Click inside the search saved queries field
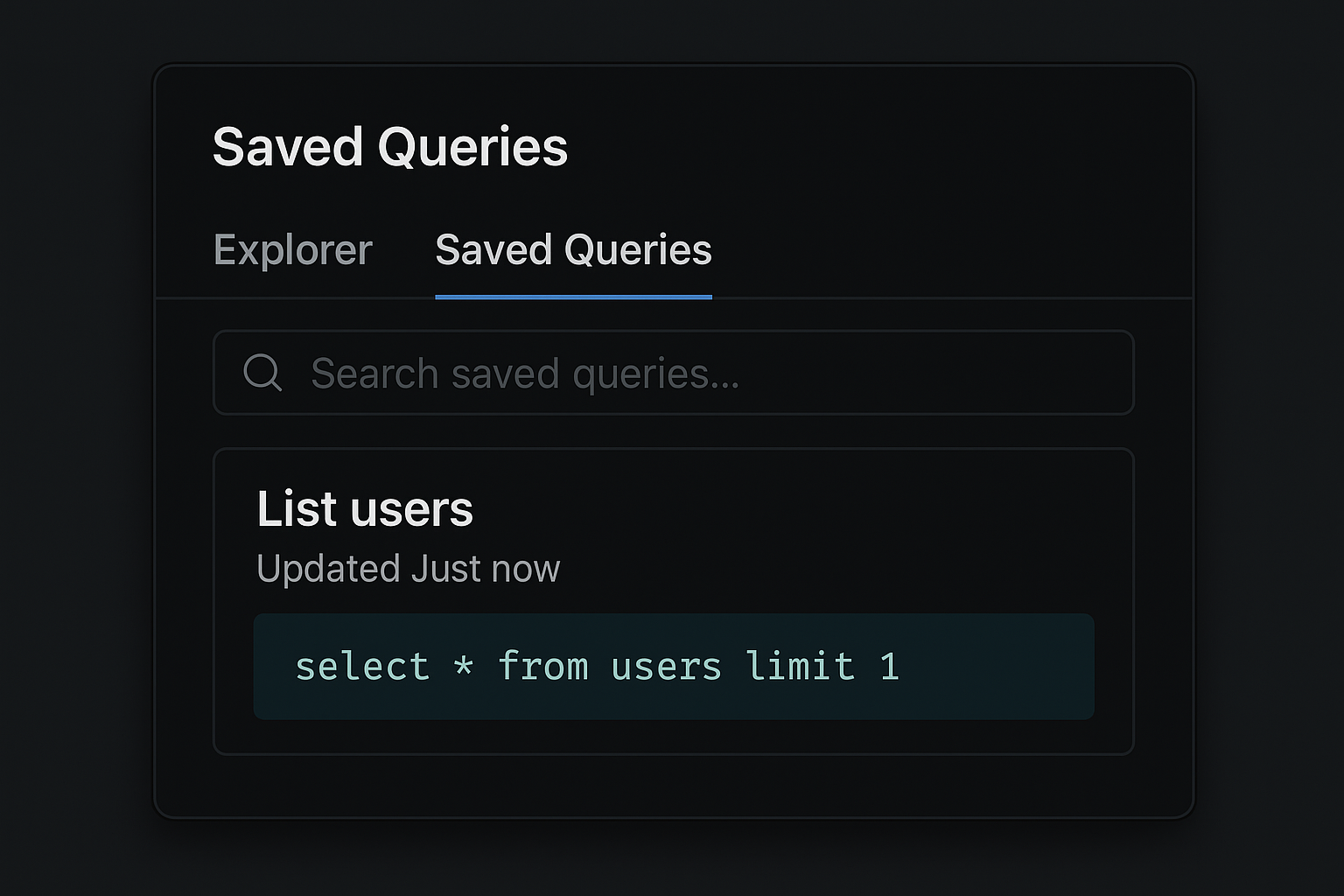This screenshot has width=1344, height=896. (x=612, y=373)
